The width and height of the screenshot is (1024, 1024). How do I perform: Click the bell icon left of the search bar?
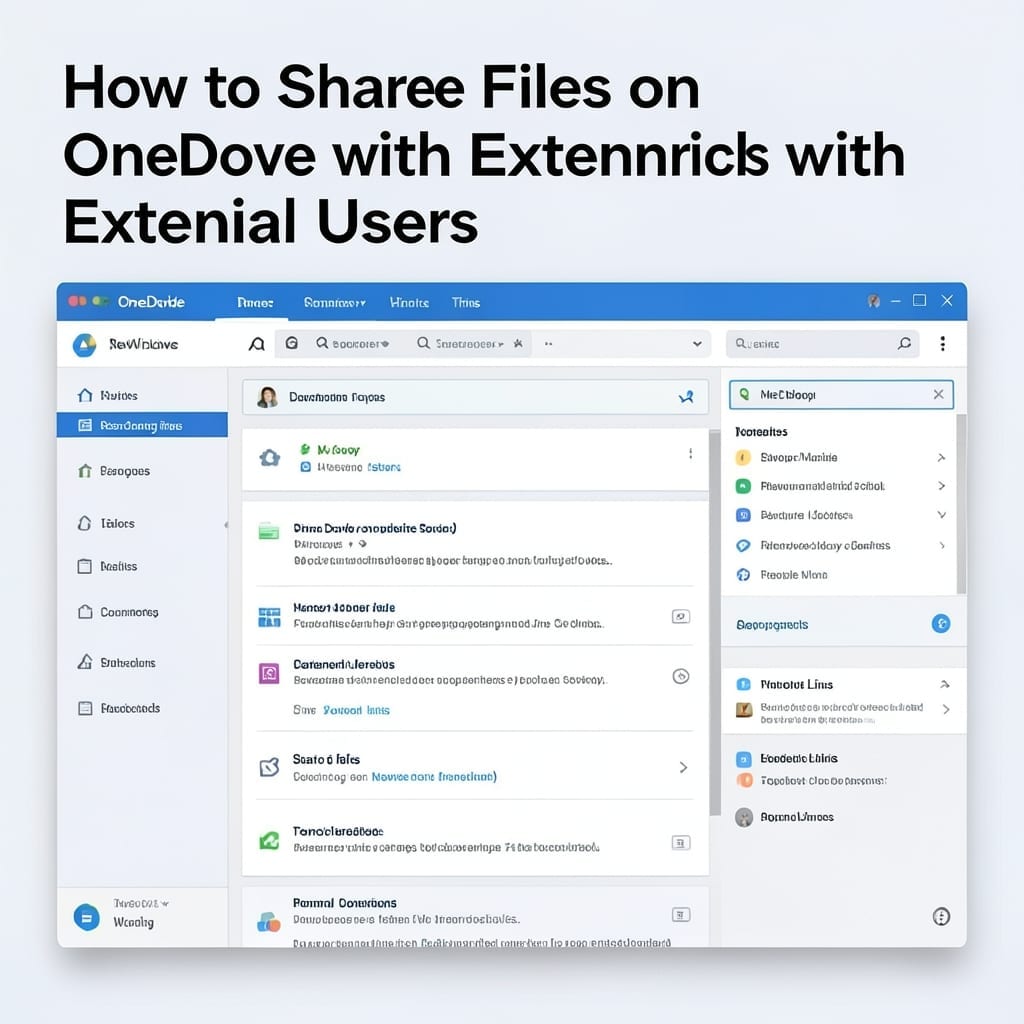click(x=257, y=344)
